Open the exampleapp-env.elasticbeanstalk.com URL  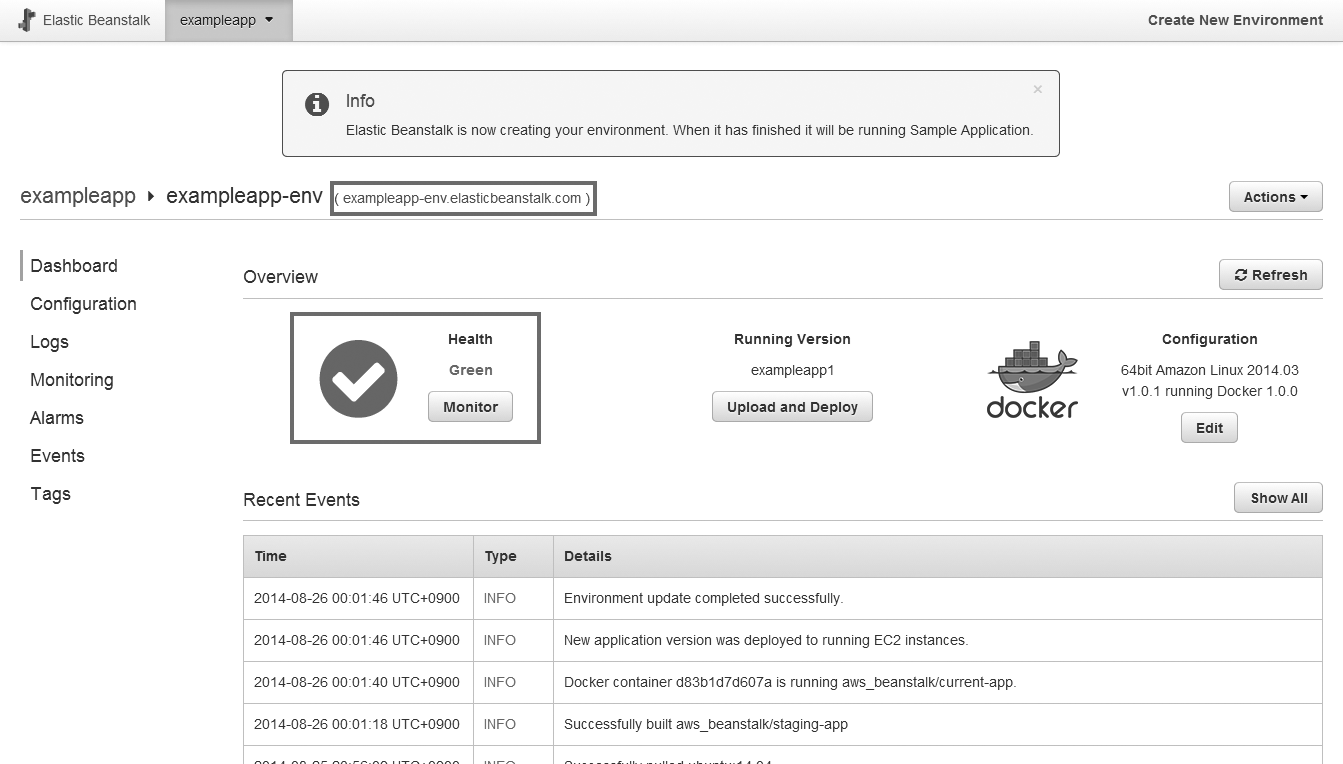(462, 198)
